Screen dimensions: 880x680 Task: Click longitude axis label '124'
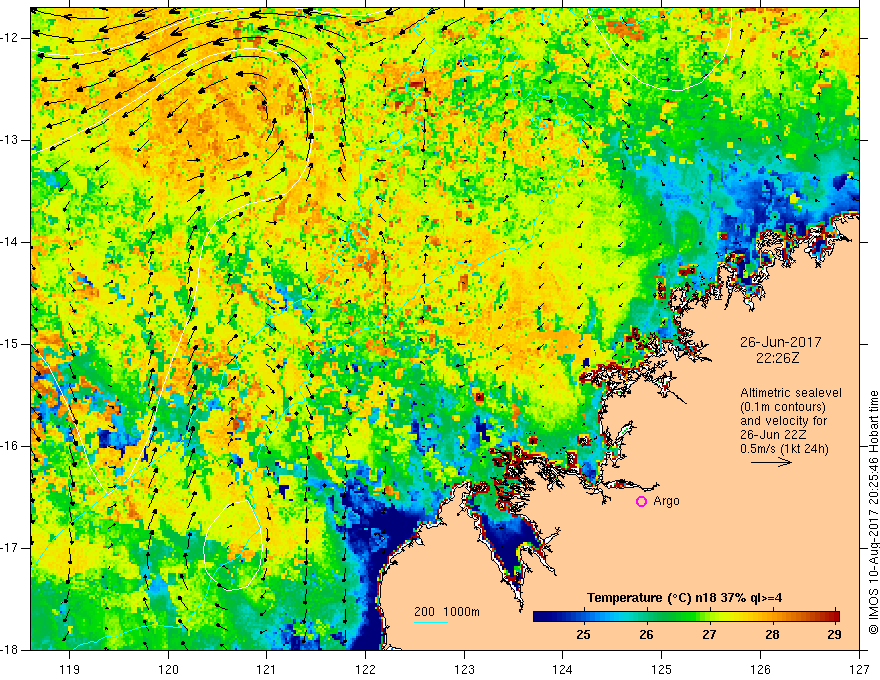[563, 669]
